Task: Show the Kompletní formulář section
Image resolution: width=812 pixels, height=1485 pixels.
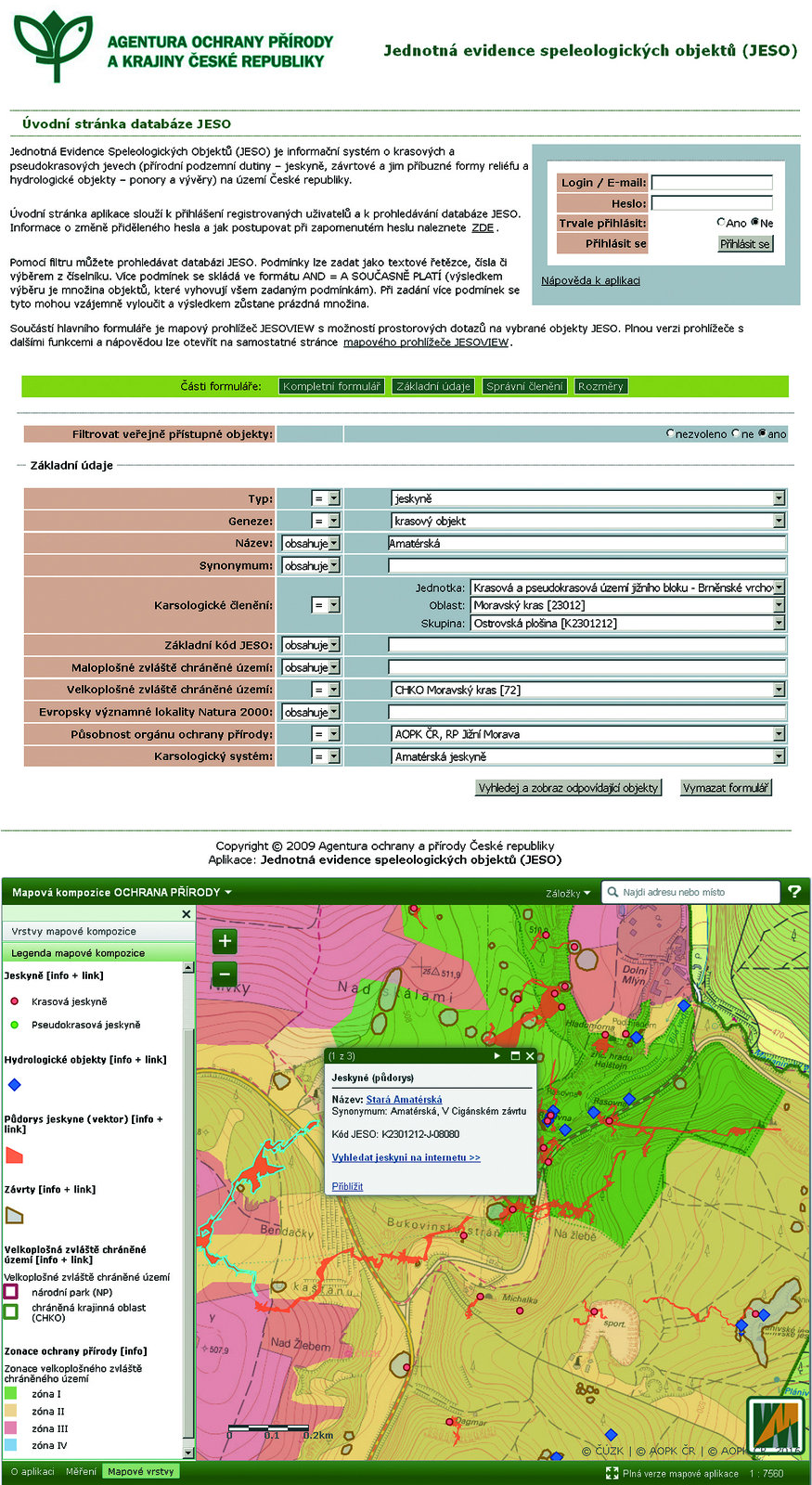Action: point(331,386)
